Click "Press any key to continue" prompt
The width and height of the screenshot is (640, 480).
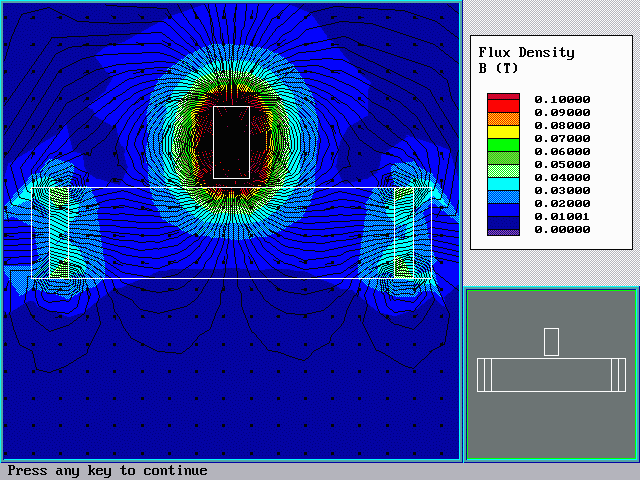pyautogui.click(x=107, y=471)
